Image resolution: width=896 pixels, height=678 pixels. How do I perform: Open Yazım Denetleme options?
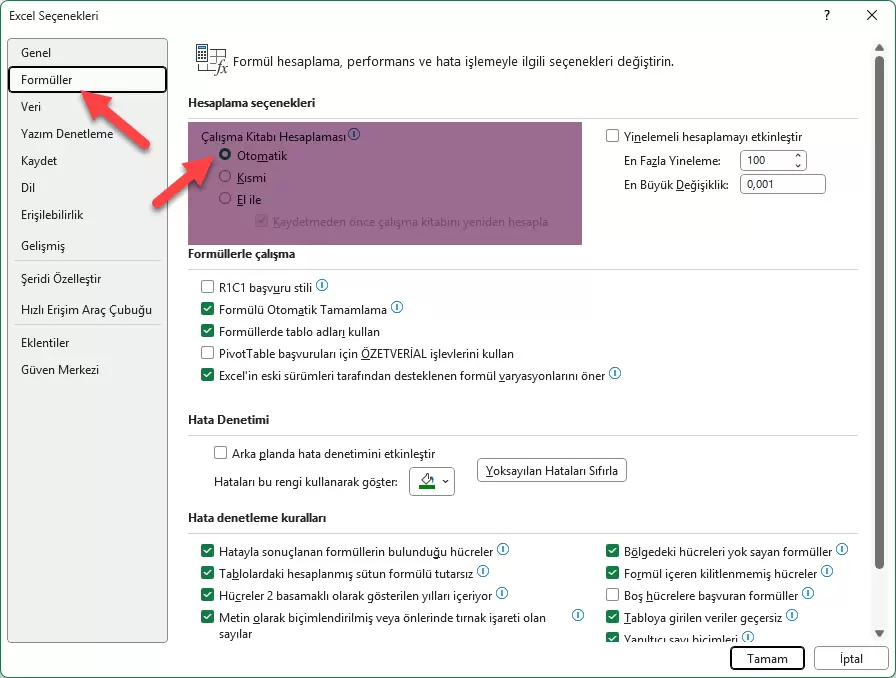click(87, 134)
